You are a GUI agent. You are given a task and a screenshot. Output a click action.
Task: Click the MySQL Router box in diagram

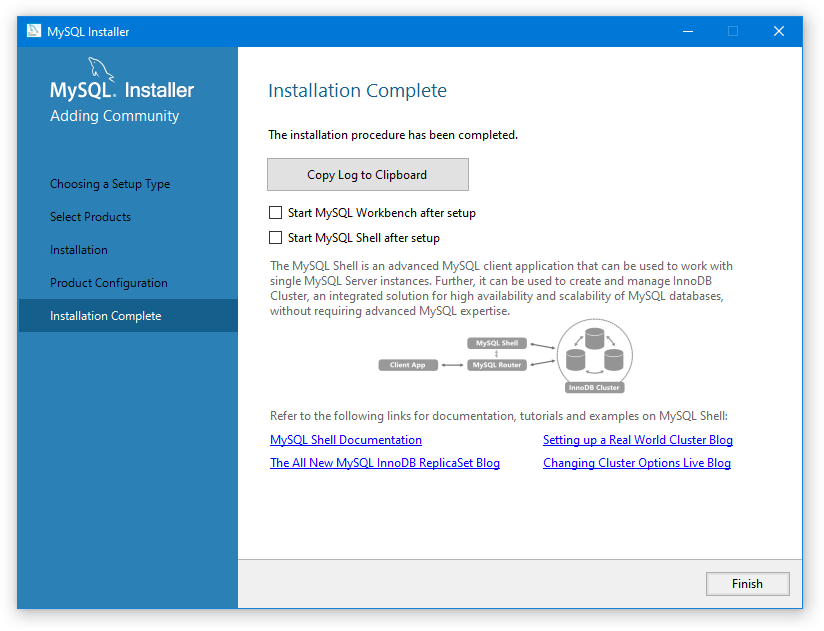497,365
